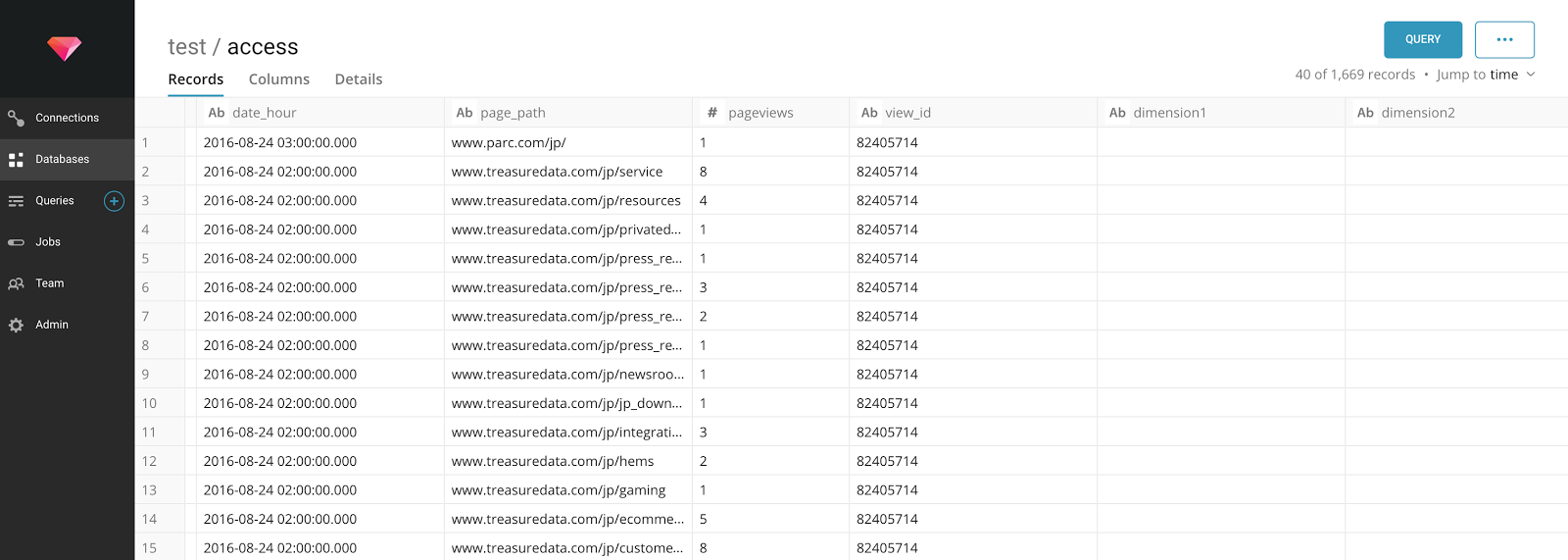This screenshot has height=560, width=1568.
Task: Select the www.treasuredata.com/jp/jp_down... cell
Action: point(568,403)
